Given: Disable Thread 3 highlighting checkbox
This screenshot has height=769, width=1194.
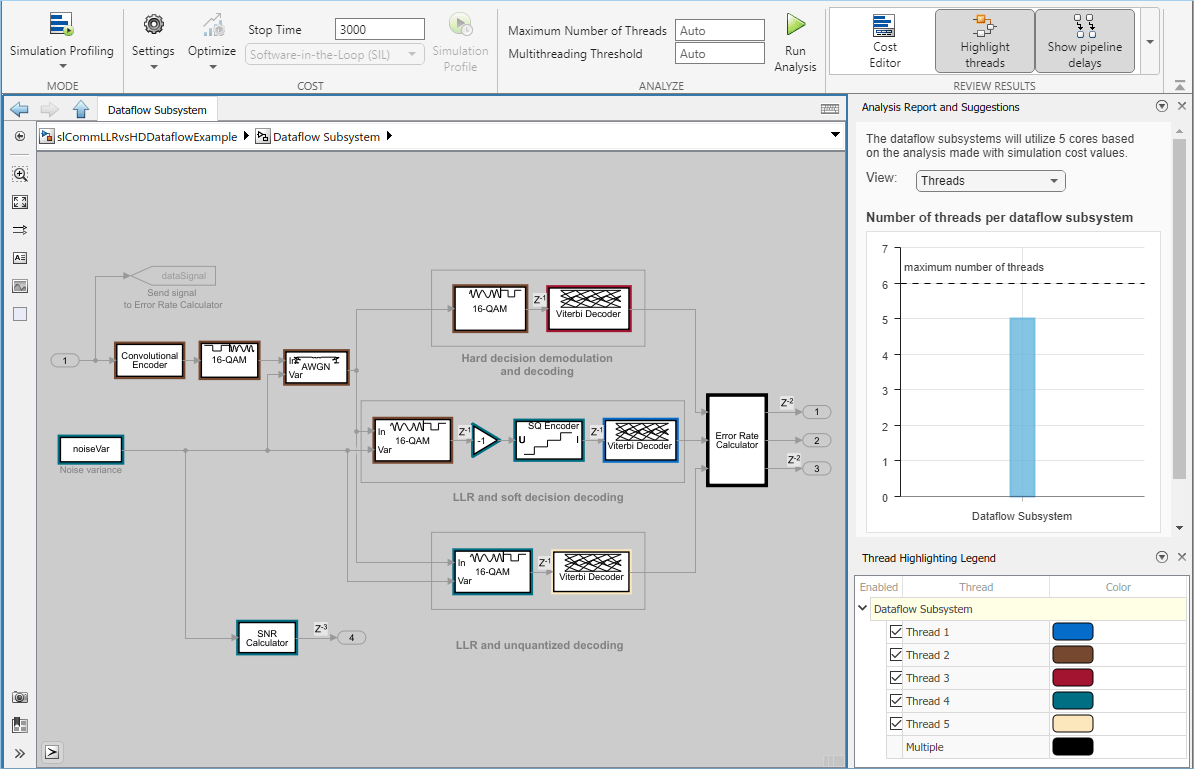Looking at the screenshot, I should tap(896, 678).
